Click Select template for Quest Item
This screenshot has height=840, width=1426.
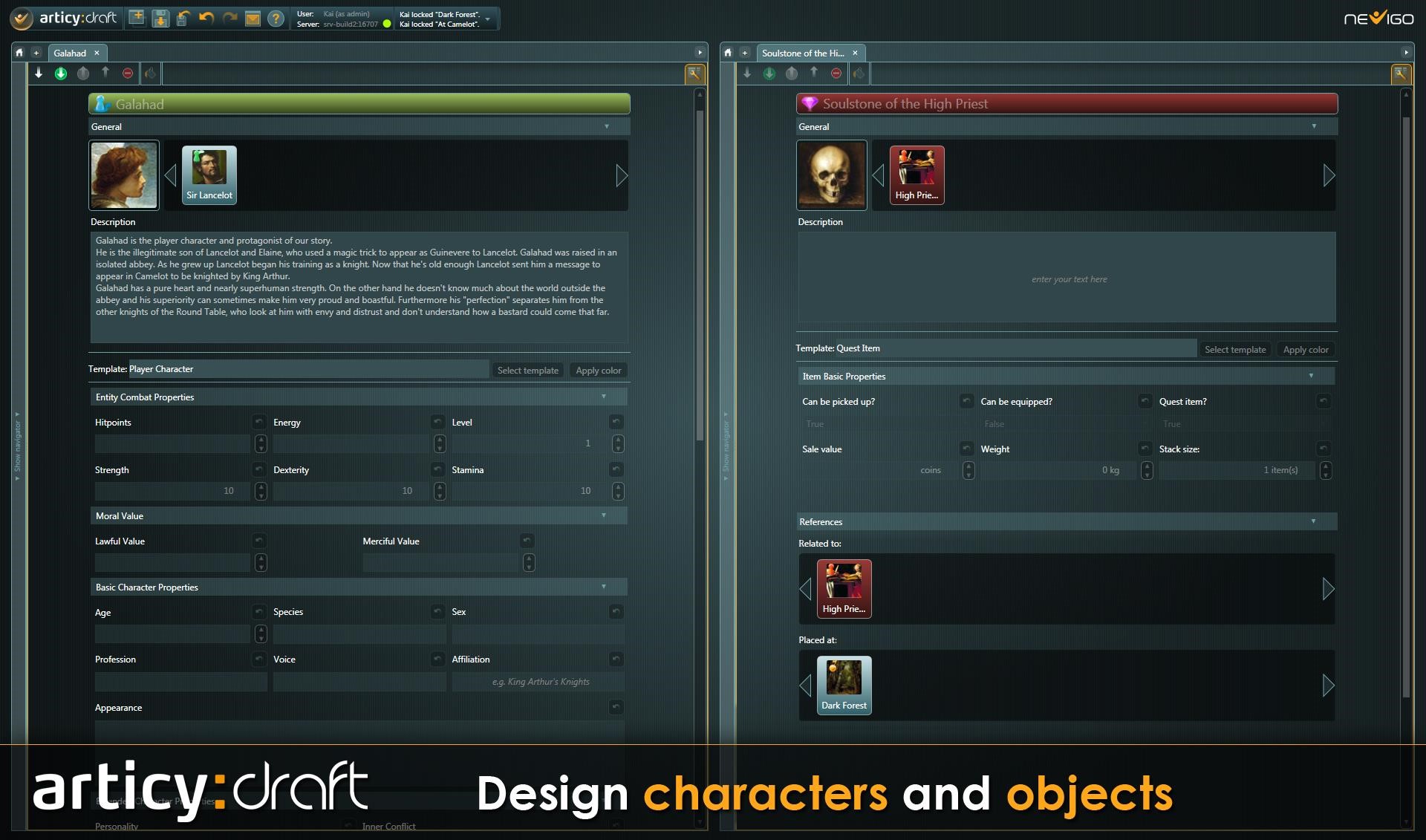click(1235, 349)
